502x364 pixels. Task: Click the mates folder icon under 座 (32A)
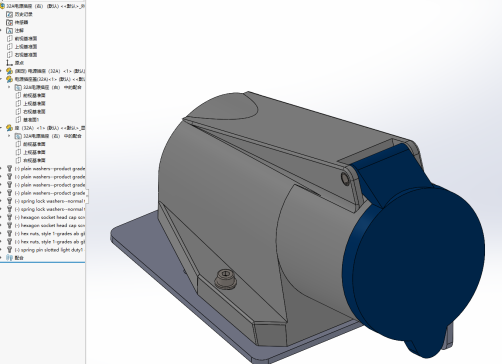[18, 136]
